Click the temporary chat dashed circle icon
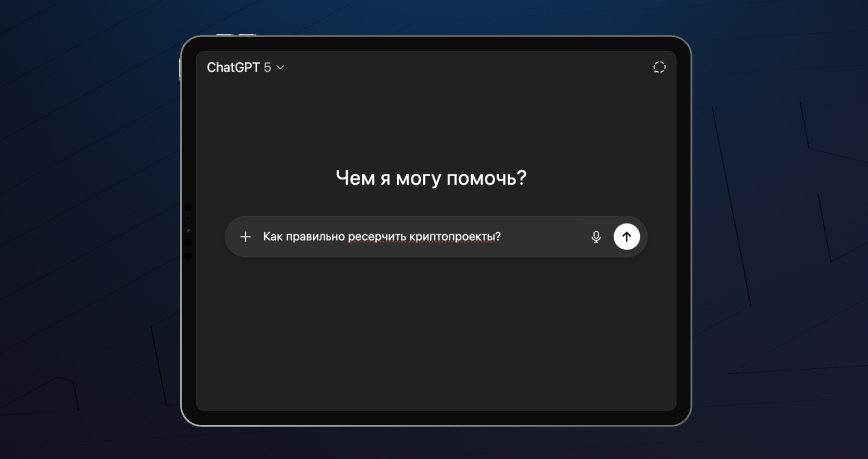This screenshot has width=868, height=459. (x=659, y=68)
